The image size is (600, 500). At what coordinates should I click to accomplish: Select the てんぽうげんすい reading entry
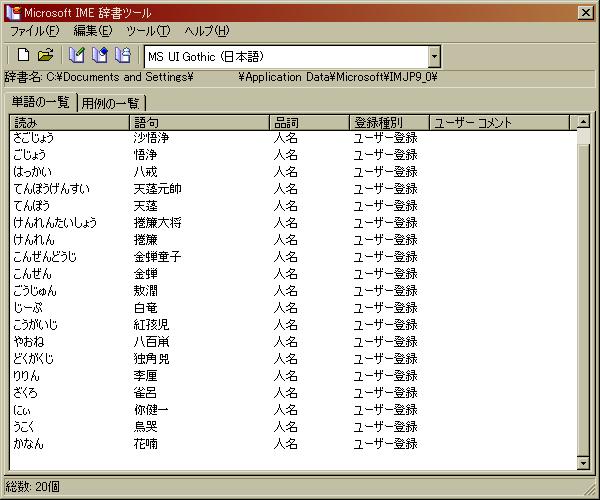click(52, 189)
